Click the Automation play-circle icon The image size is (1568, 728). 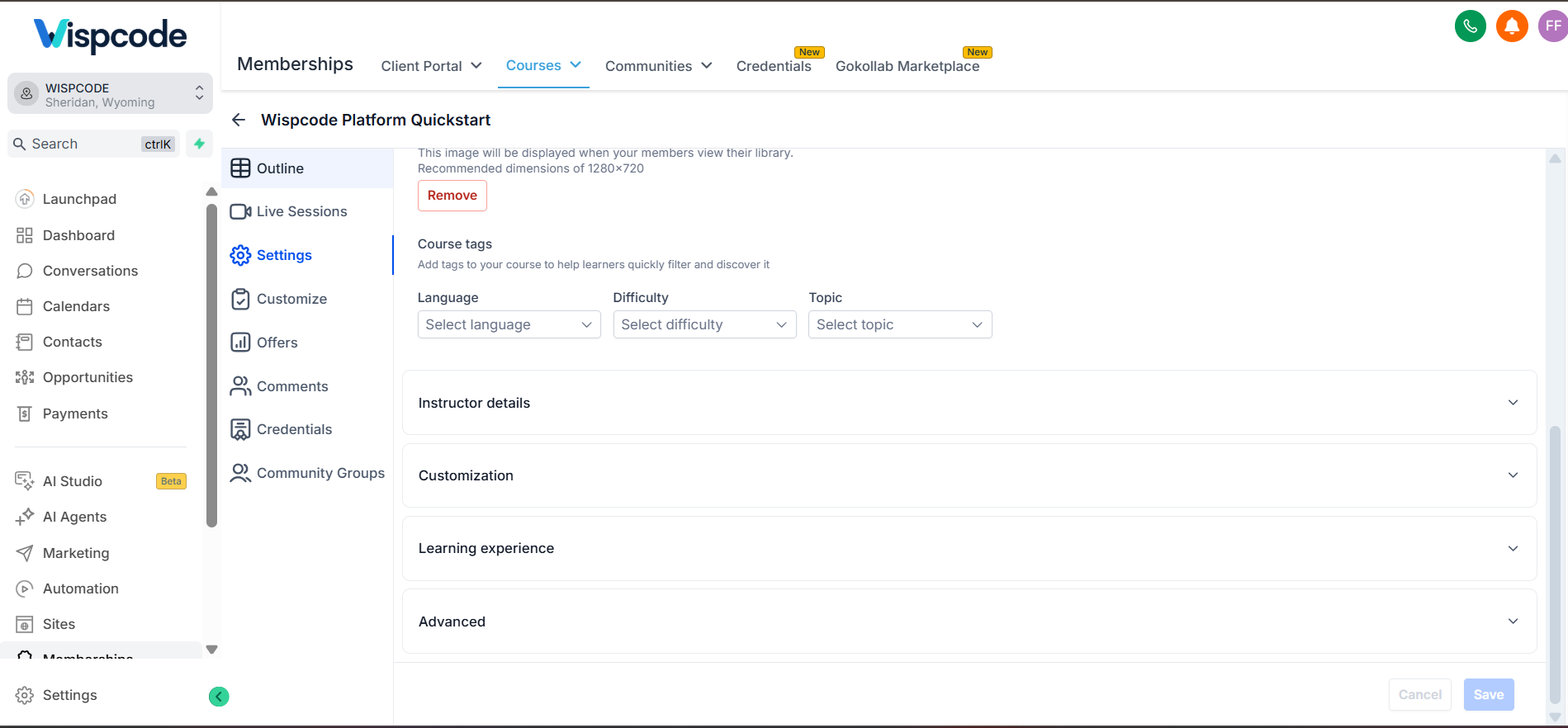pos(25,589)
